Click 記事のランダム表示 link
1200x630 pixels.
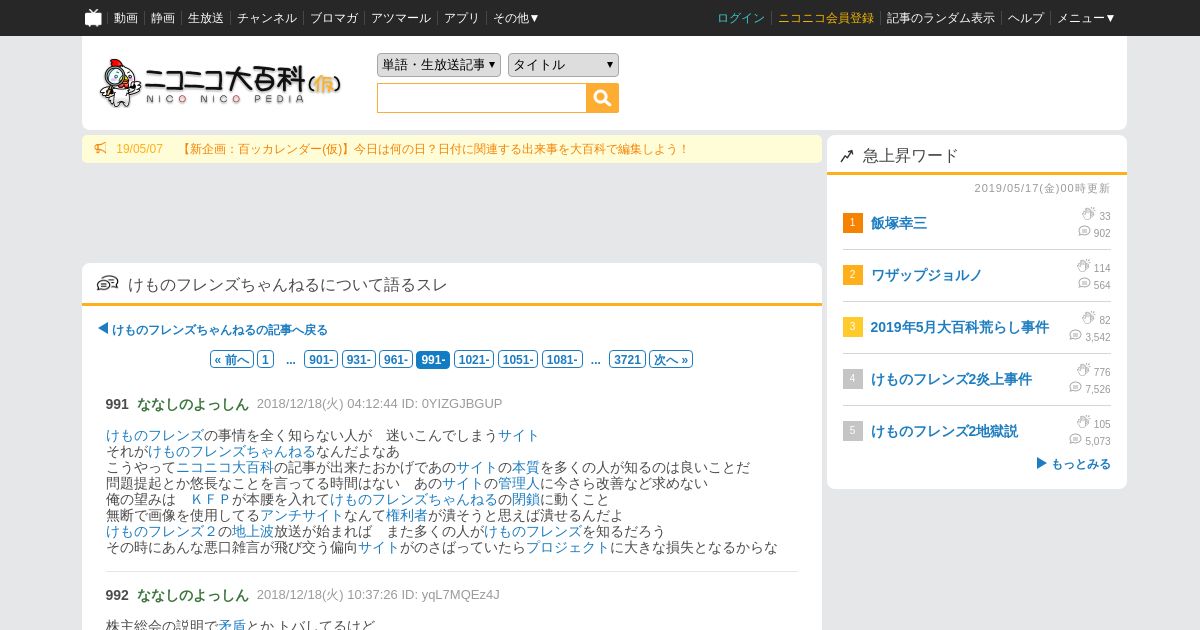pos(941,18)
